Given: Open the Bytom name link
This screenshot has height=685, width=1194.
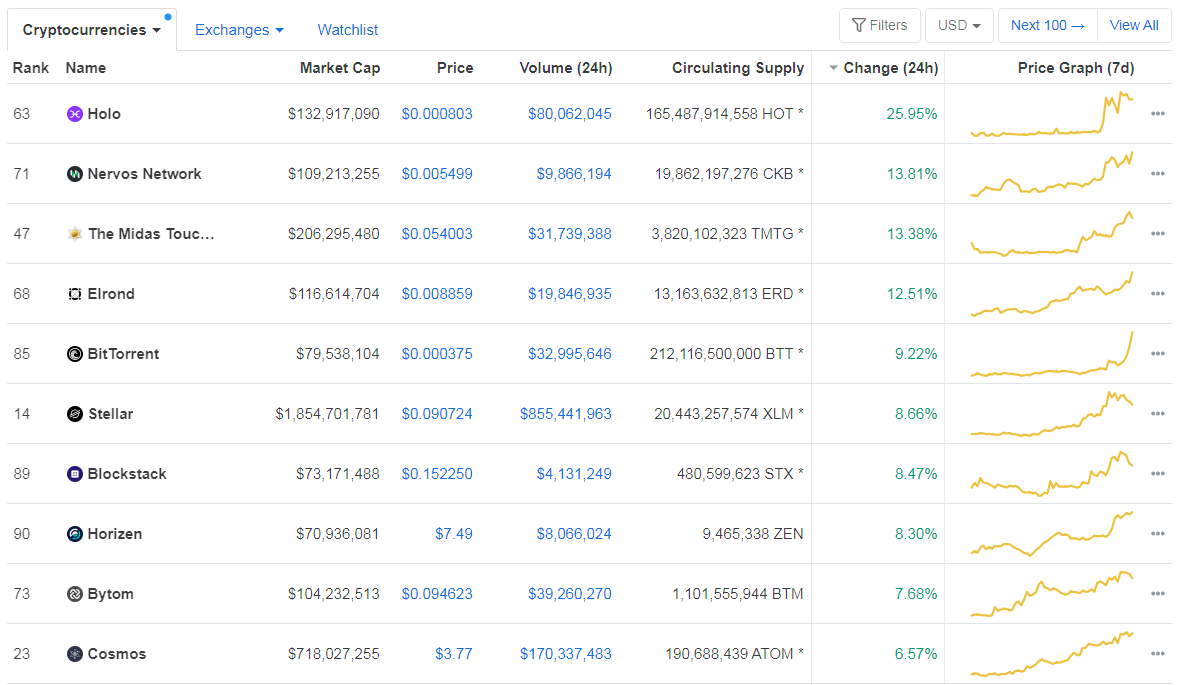Looking at the screenshot, I should (110, 594).
